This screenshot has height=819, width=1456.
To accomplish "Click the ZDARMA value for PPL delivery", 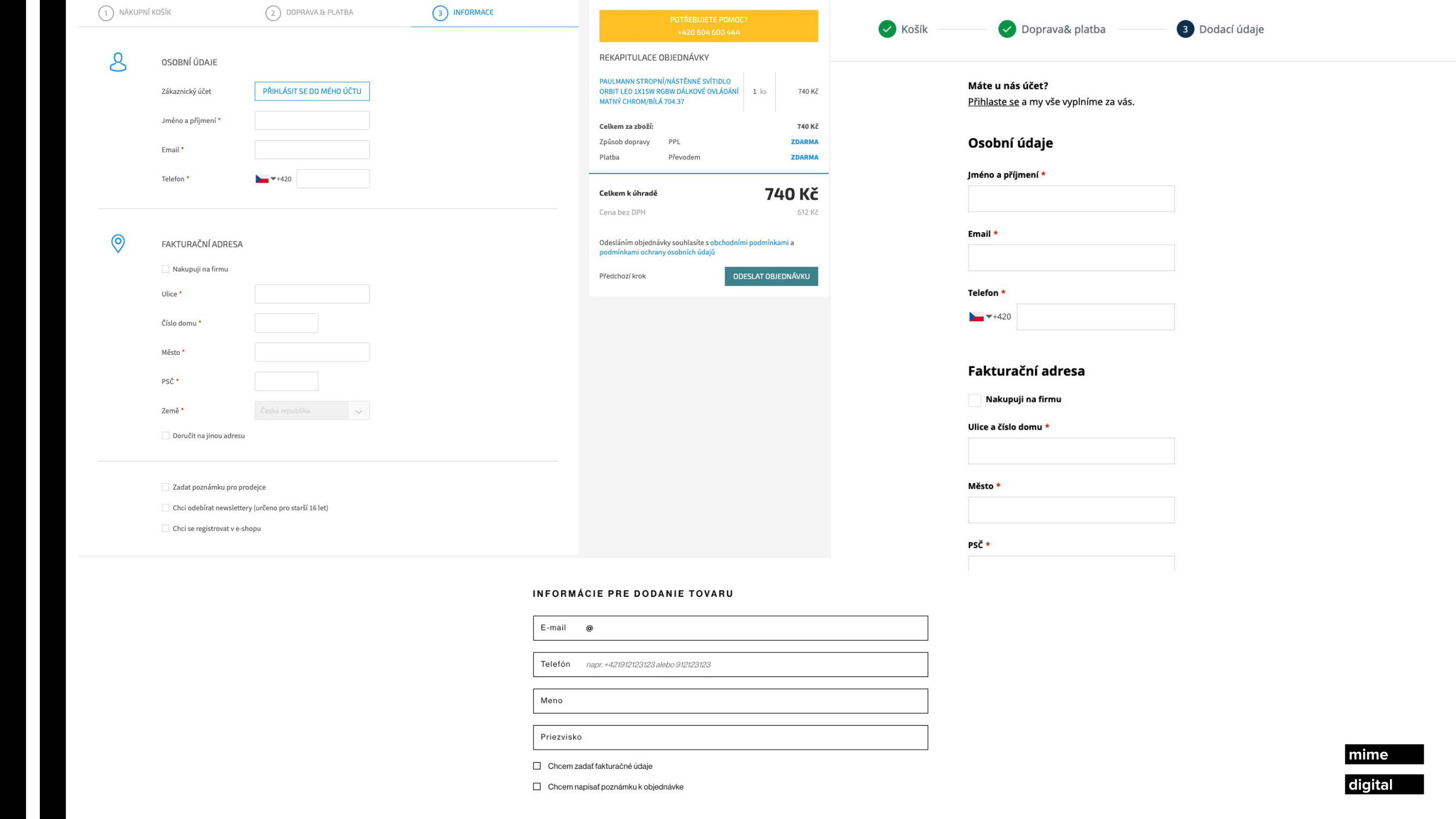I will pos(804,142).
